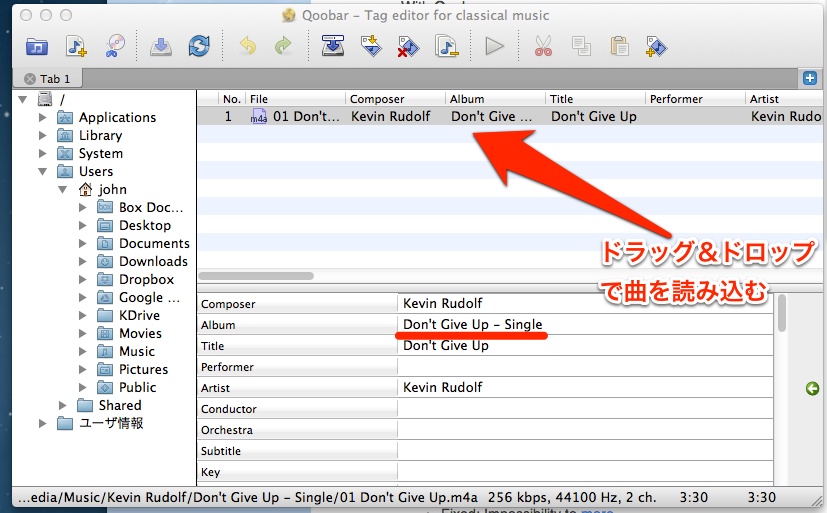Screen dimensions: 827x513
Task: Click the tag icon with red X
Action: pos(408,46)
